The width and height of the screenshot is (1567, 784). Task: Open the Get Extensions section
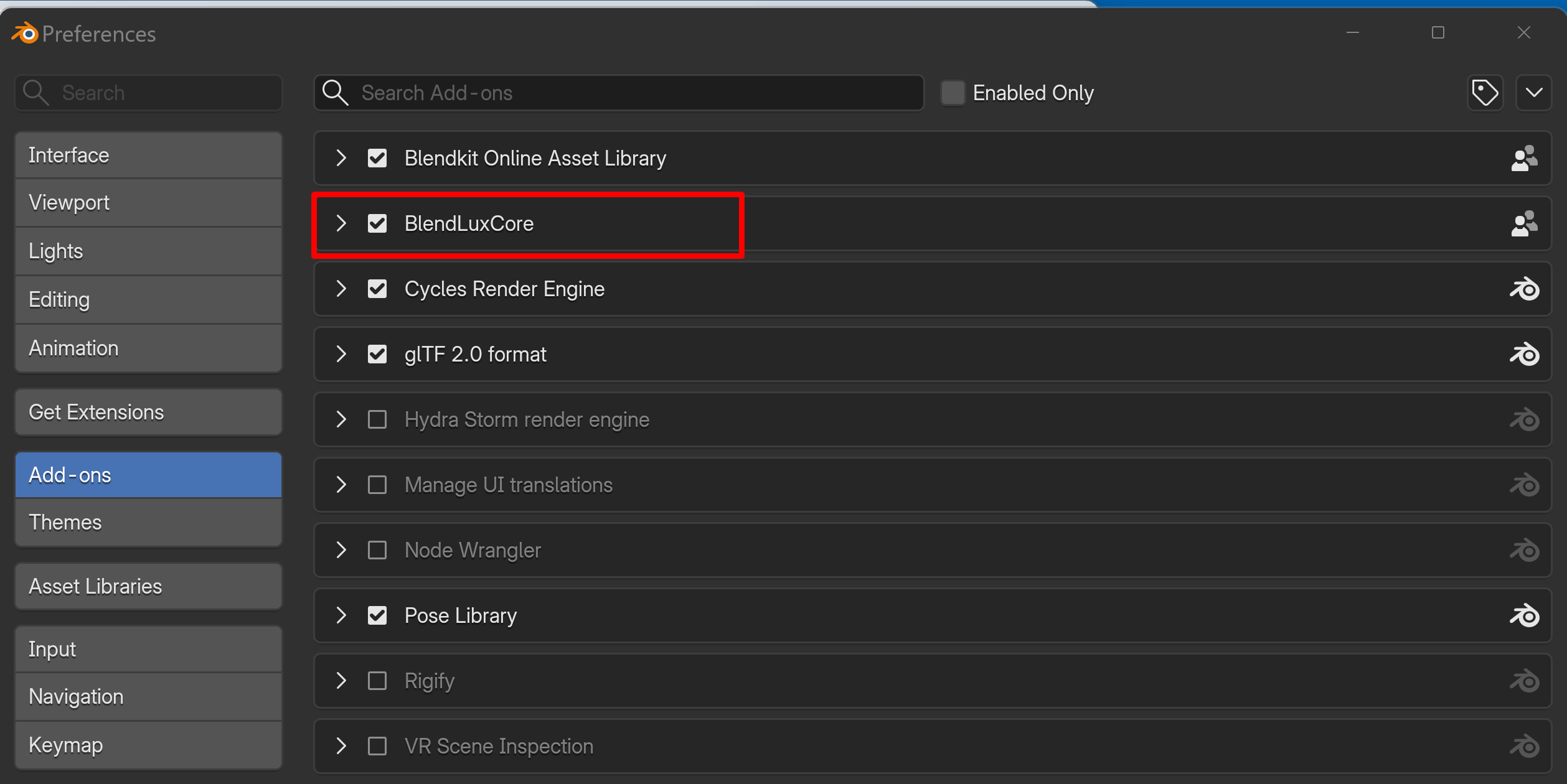tap(149, 413)
